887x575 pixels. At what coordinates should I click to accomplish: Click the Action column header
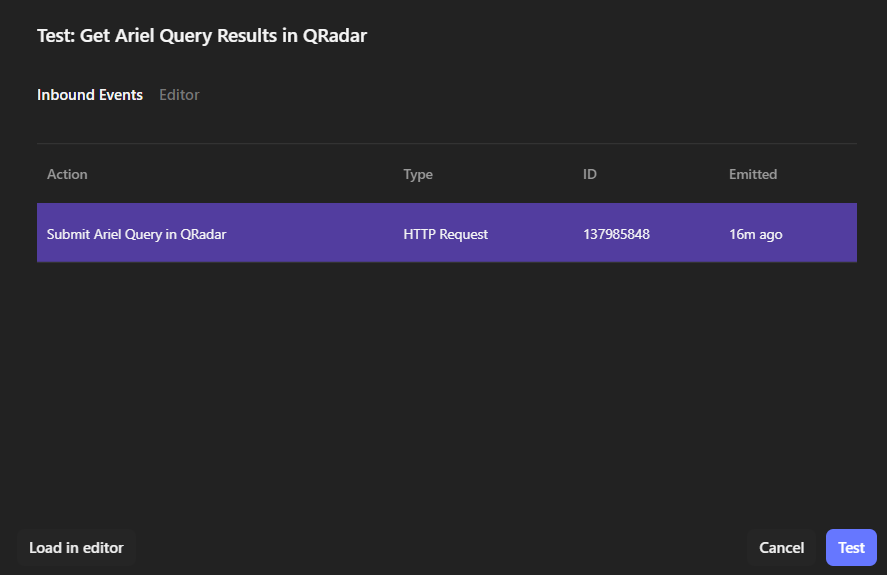click(67, 174)
